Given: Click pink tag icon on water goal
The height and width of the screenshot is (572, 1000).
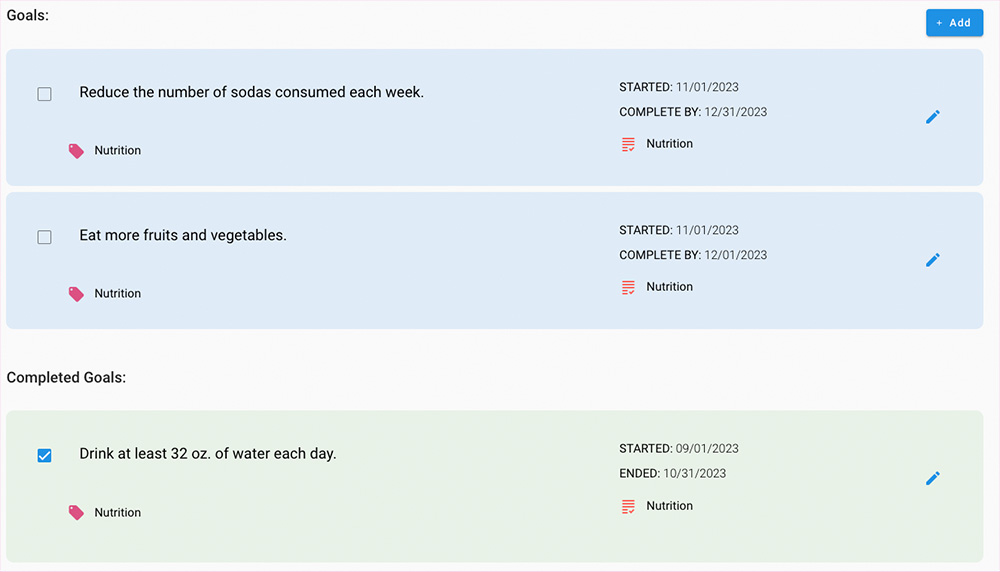Looking at the screenshot, I should [x=76, y=513].
